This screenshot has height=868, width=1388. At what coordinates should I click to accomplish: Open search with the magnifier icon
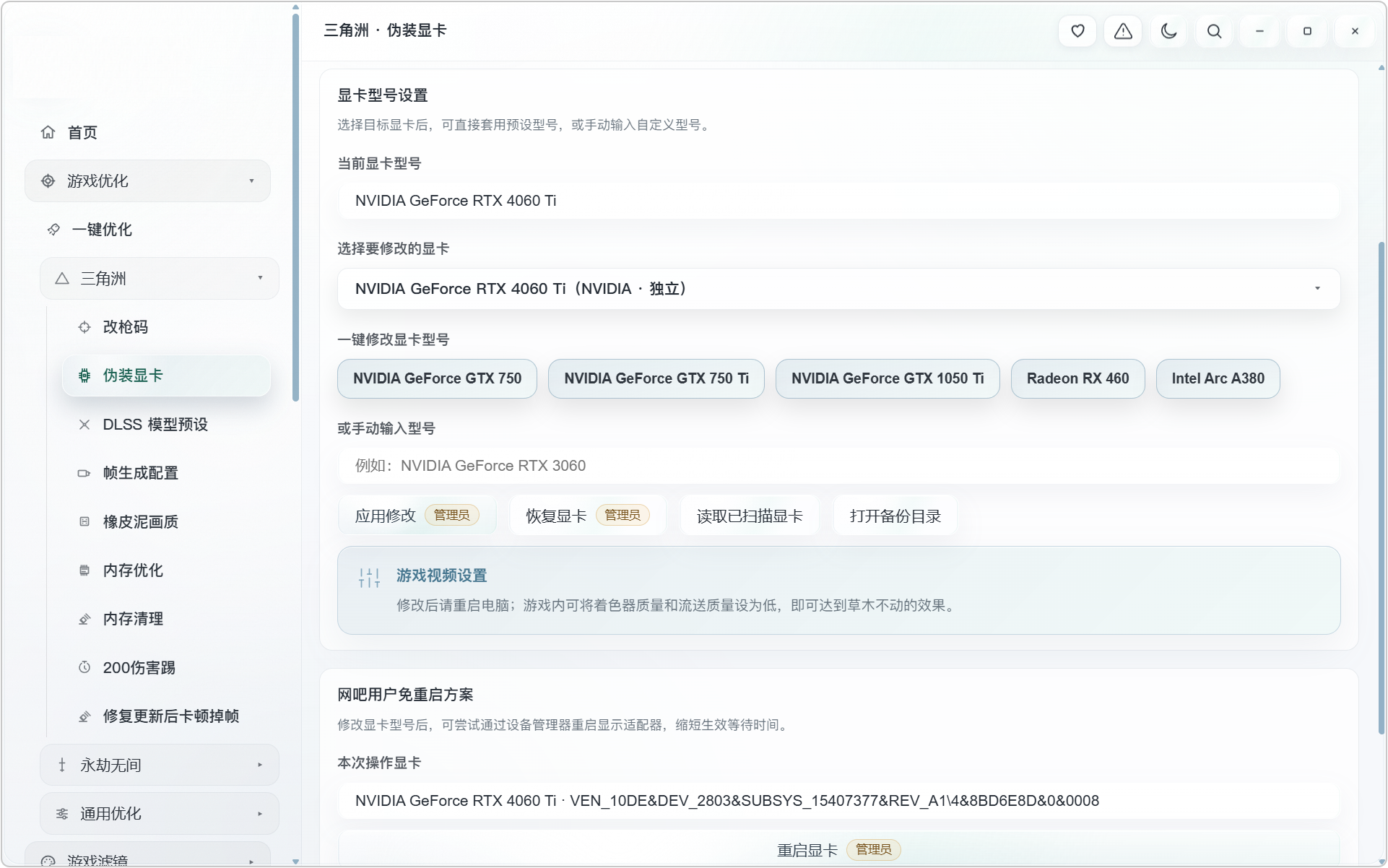[1215, 31]
